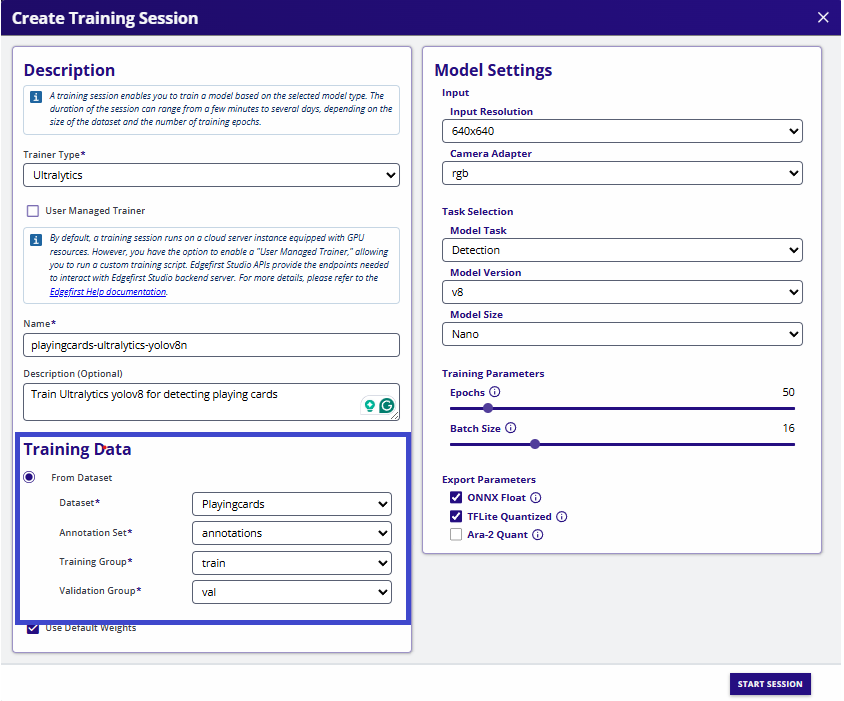Screen dimensions: 844x701
Task: Open the Model Size dropdown
Action: [623, 334]
